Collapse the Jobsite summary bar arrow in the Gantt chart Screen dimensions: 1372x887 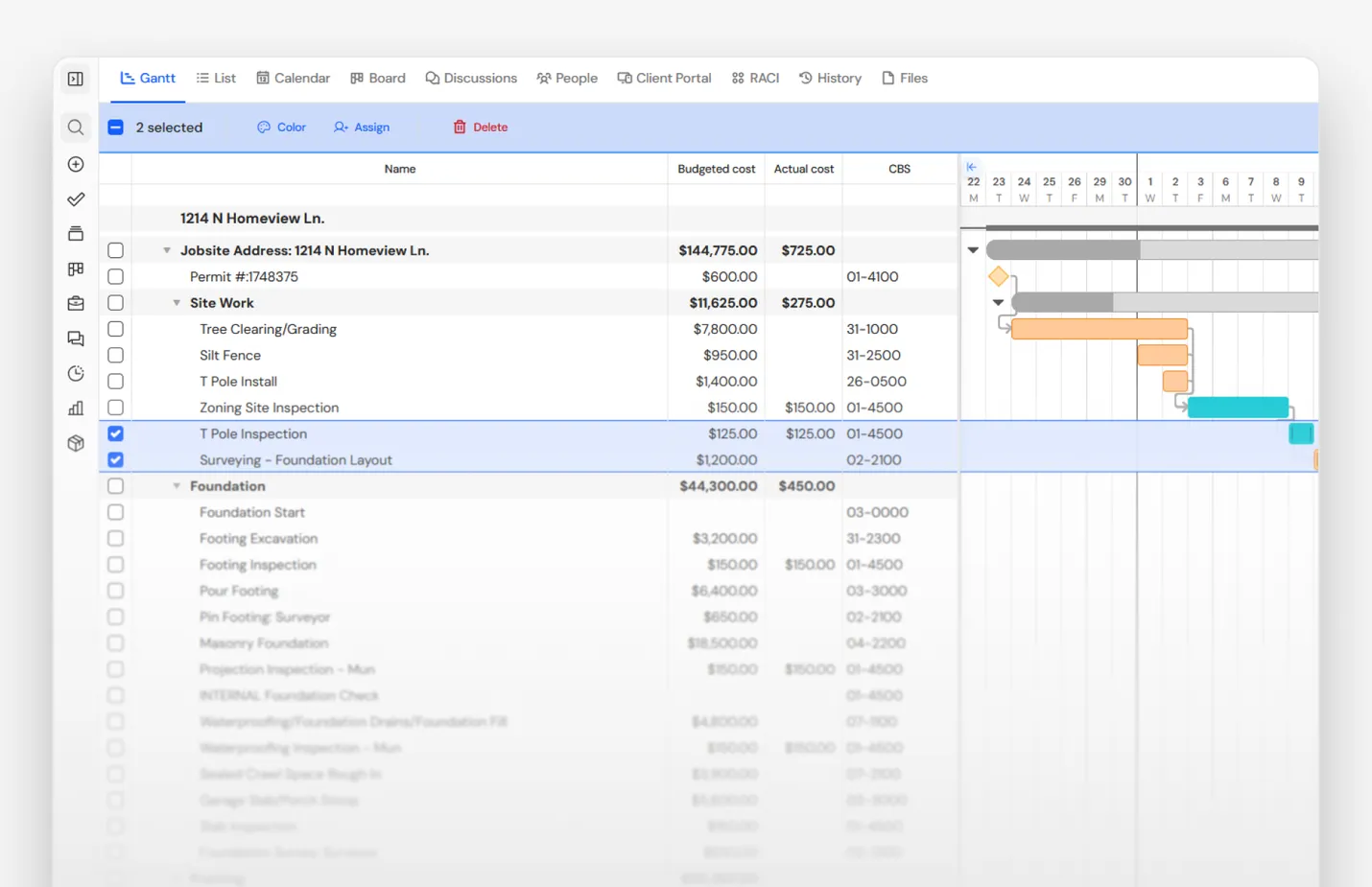click(973, 250)
